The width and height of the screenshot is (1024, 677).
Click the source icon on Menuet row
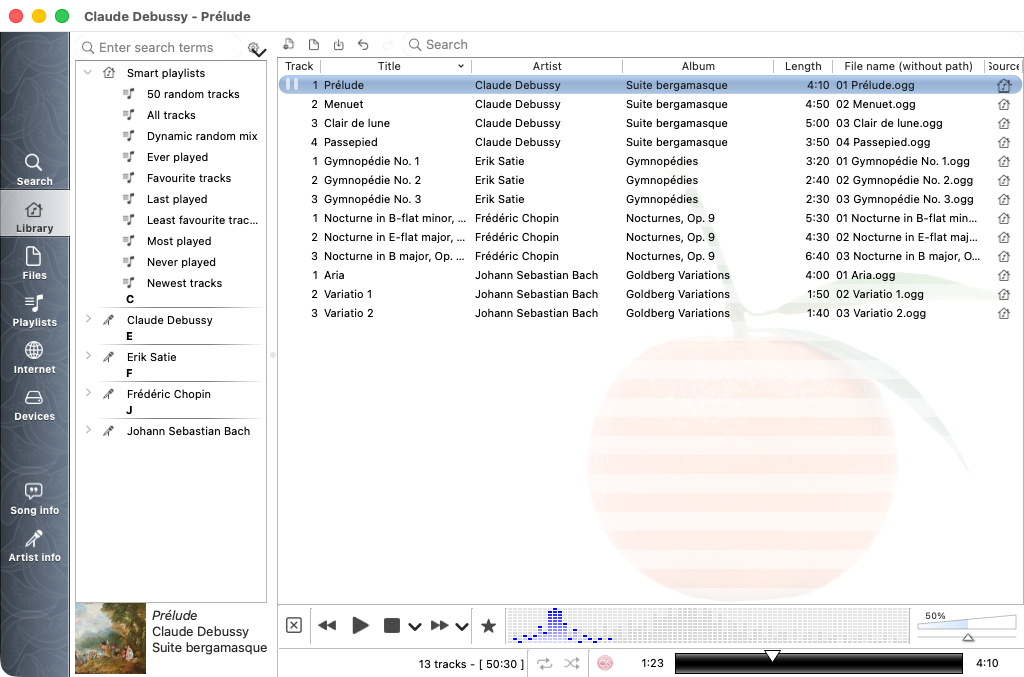tap(1004, 104)
